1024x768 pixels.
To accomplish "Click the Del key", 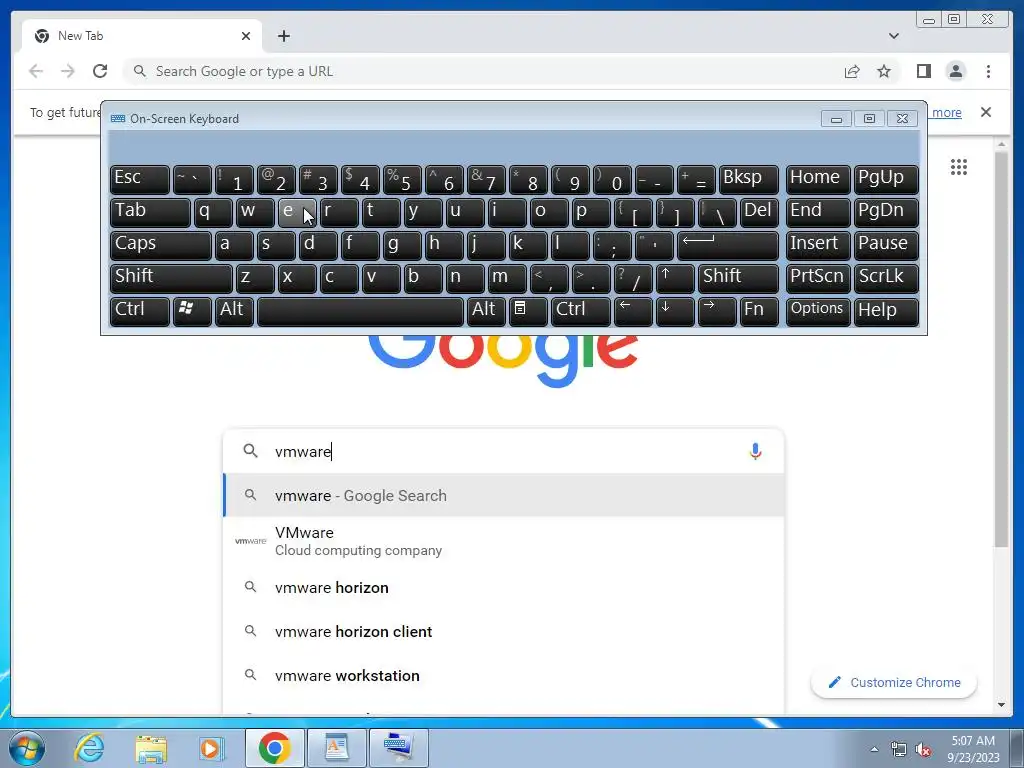I will tap(759, 213).
